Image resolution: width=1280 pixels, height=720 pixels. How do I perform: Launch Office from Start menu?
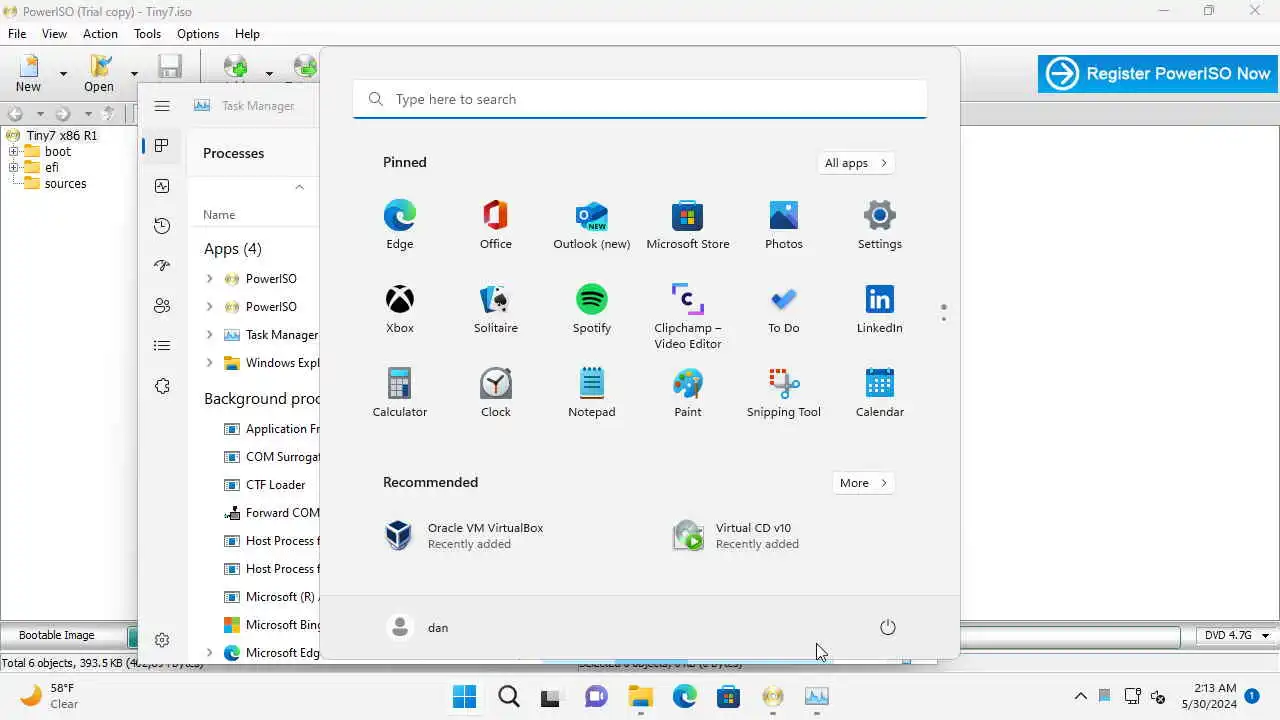(x=495, y=225)
